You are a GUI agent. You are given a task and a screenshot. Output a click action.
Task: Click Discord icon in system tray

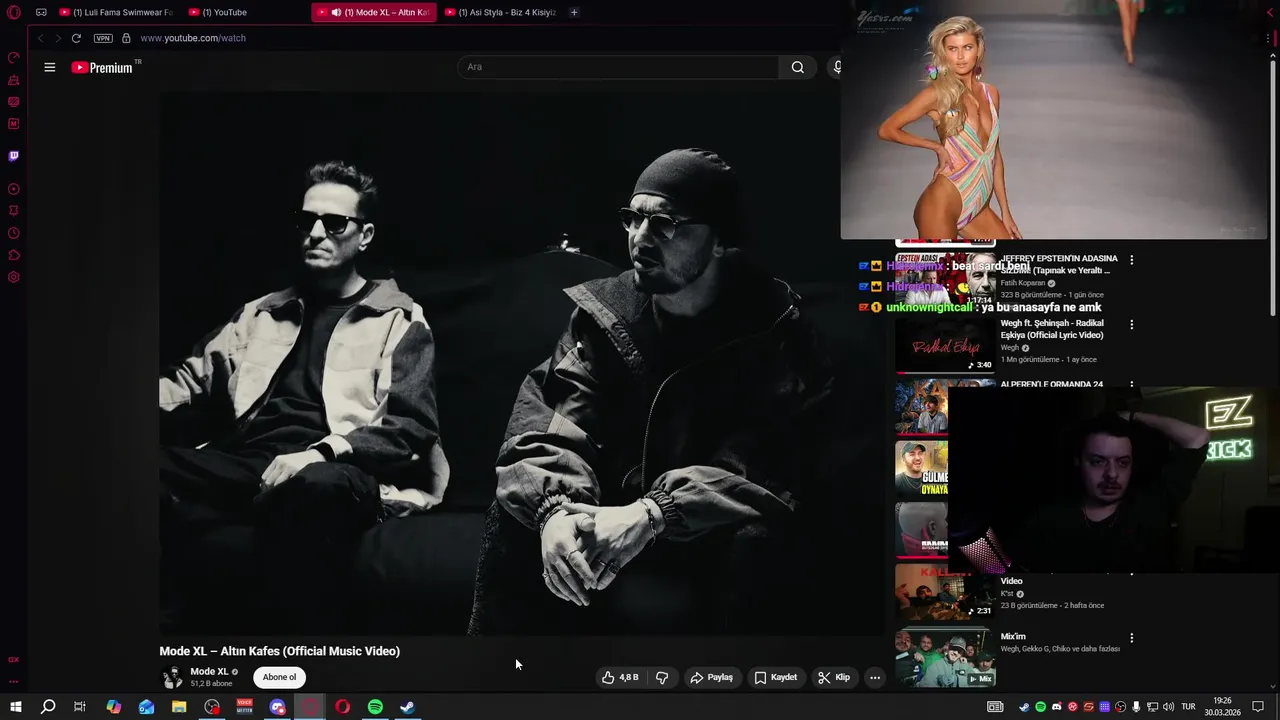tap(1056, 707)
